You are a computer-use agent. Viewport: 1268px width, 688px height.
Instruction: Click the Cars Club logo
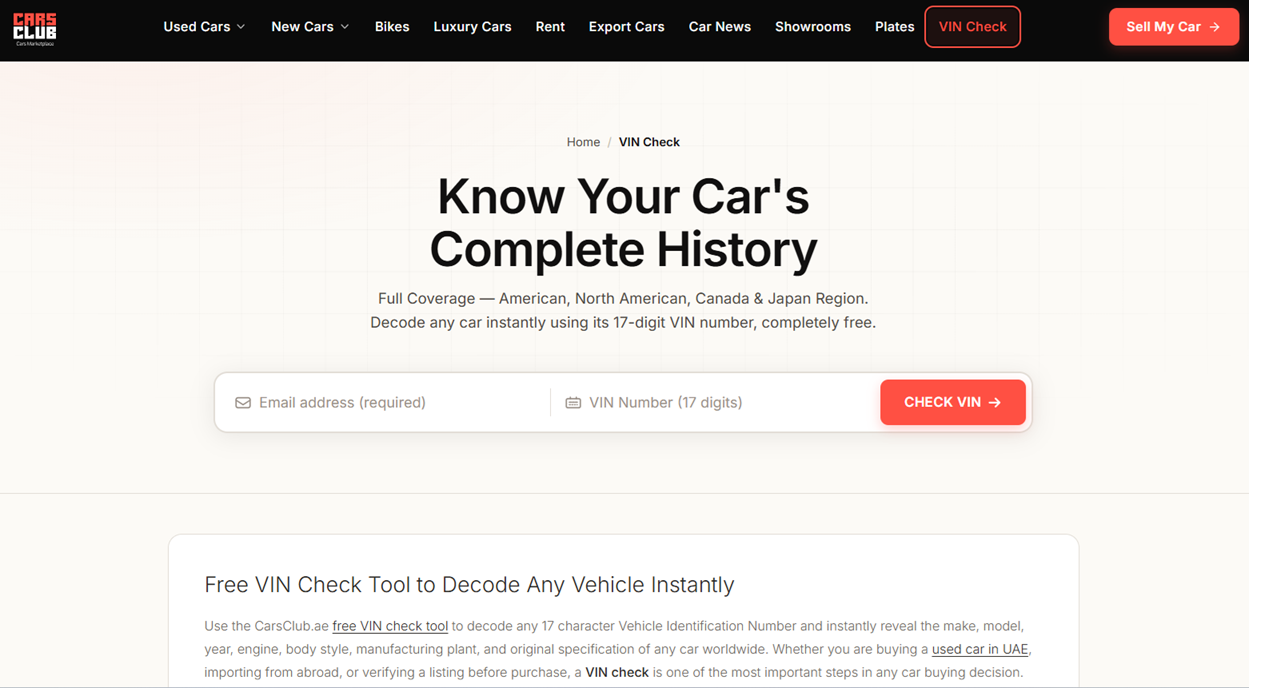tap(34, 28)
